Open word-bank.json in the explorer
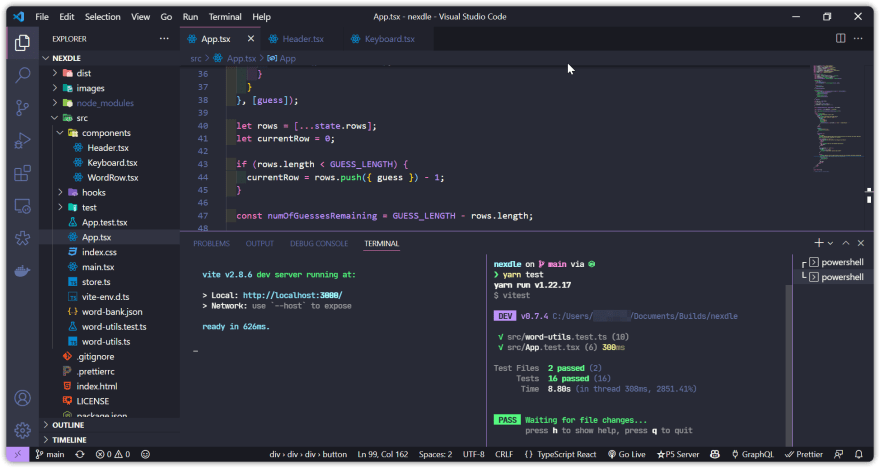The height and width of the screenshot is (468, 880). pos(112,311)
